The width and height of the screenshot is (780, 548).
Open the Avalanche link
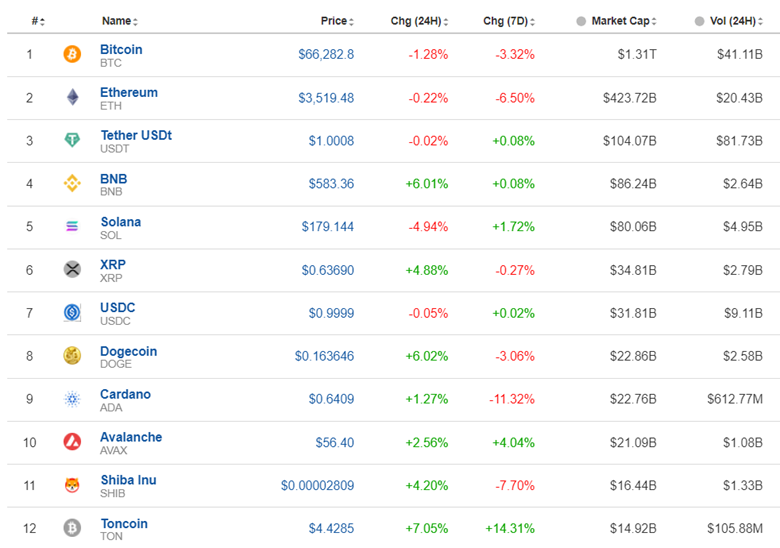tap(131, 437)
